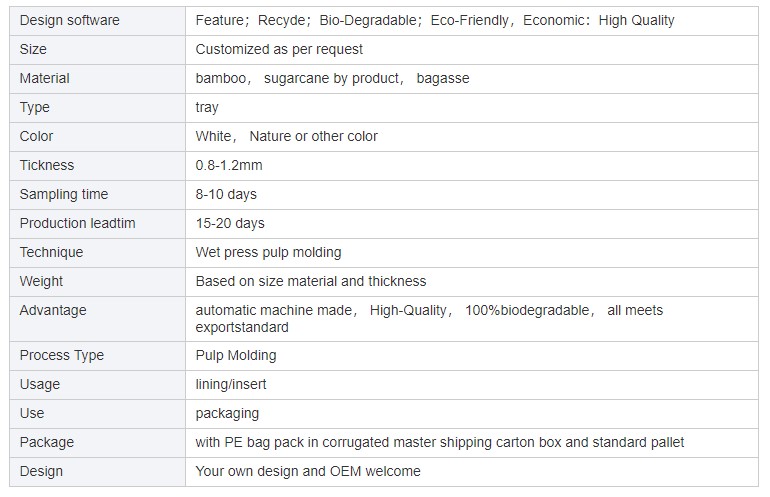Click the 'Sampling time' label
The height and width of the screenshot is (497, 770).
(64, 194)
